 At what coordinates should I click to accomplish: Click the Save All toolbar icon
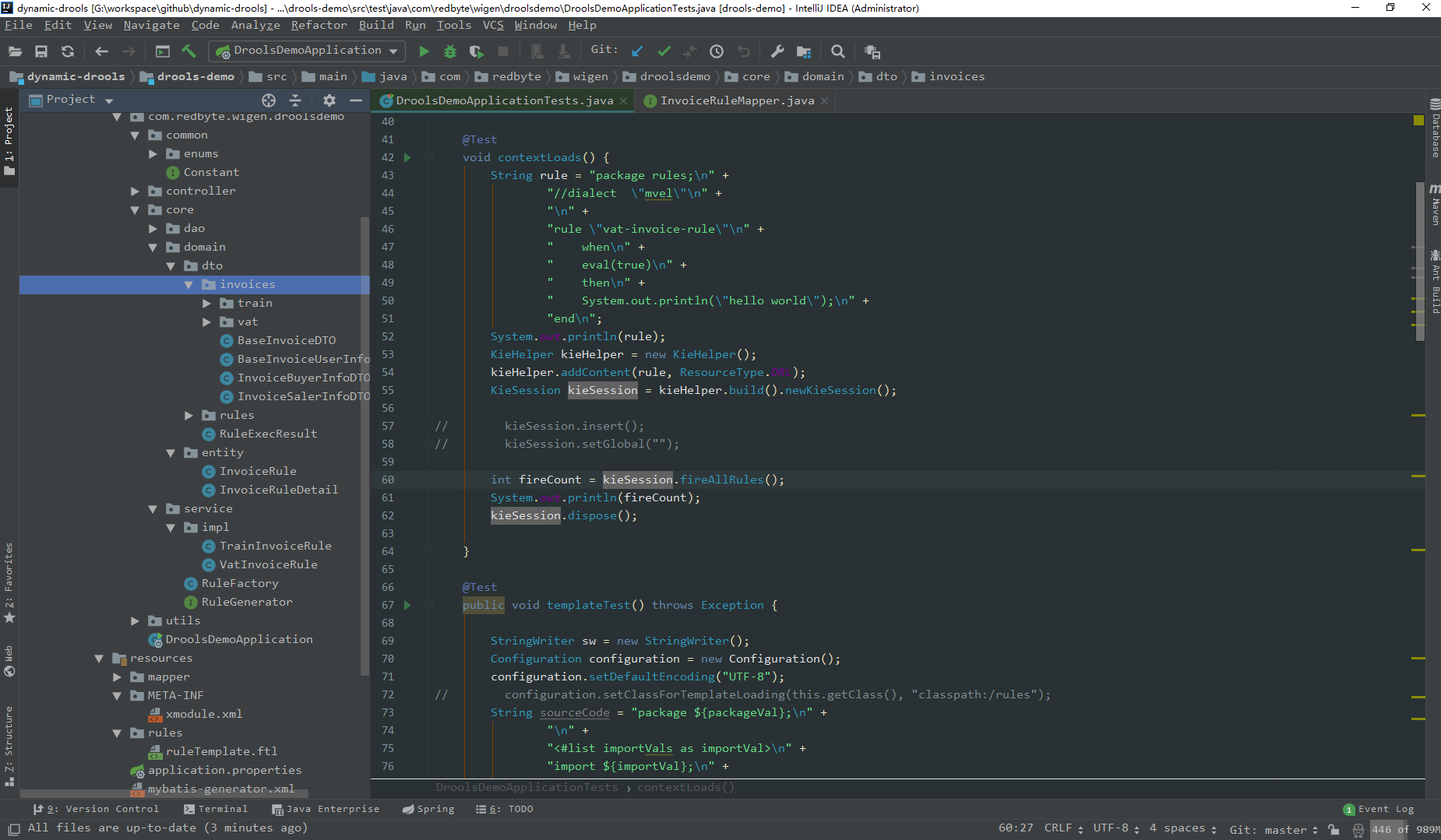[x=41, y=51]
